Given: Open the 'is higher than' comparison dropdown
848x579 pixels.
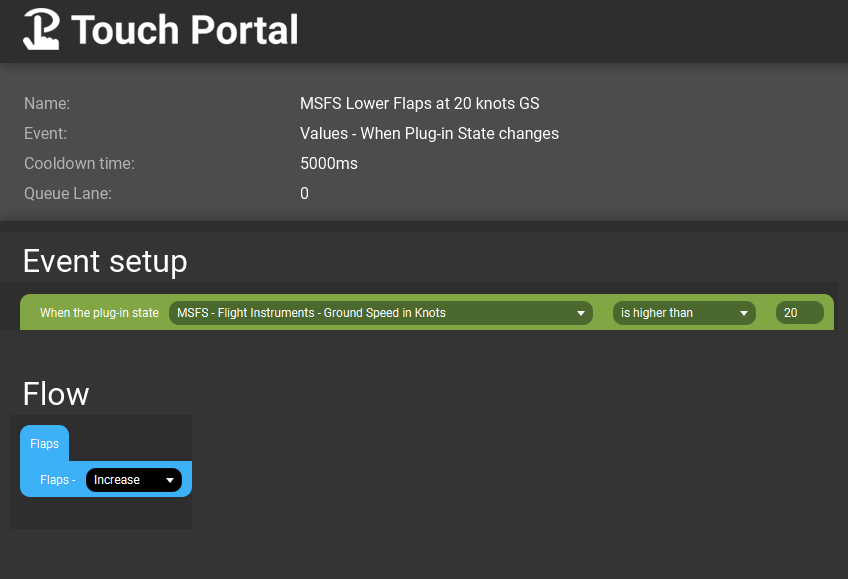Looking at the screenshot, I should coord(684,313).
